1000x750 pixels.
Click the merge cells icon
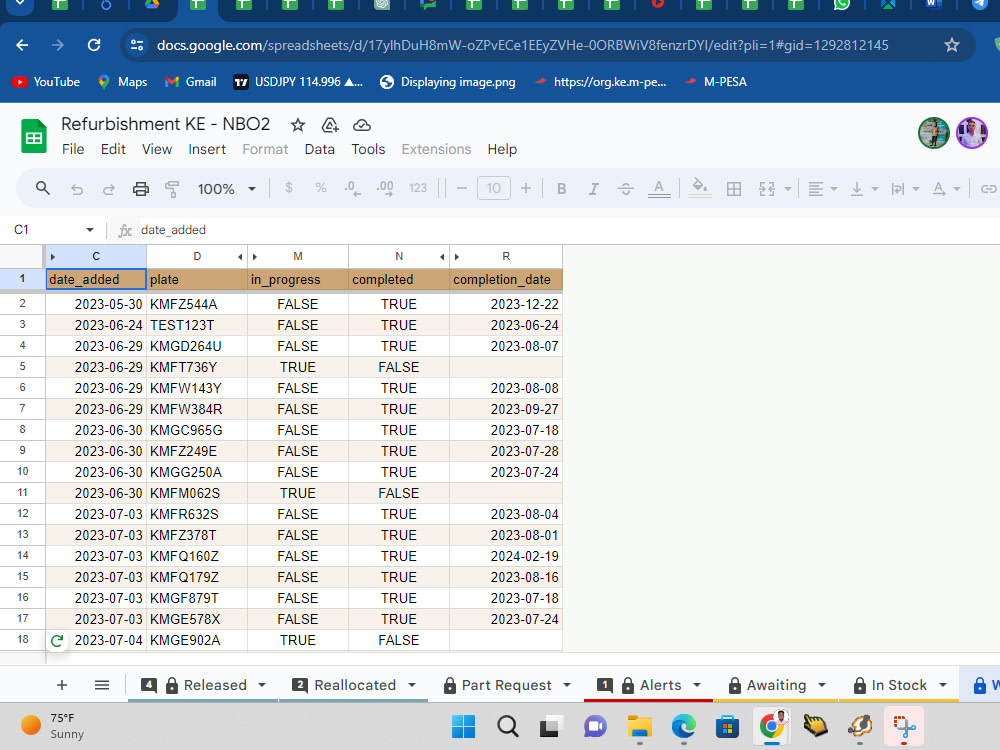click(x=767, y=189)
